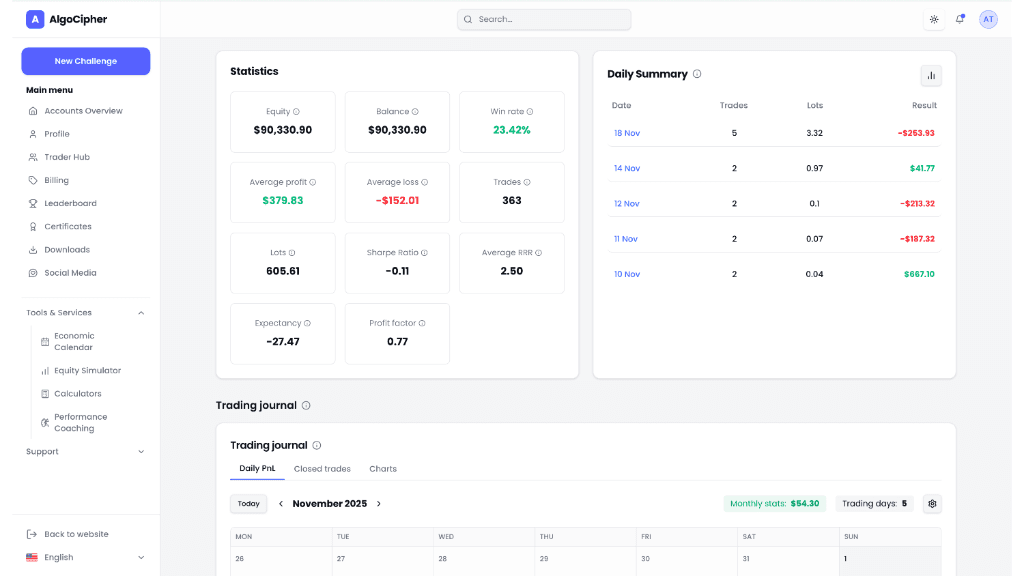This screenshot has width=1024, height=576.
Task: Click the Search input field
Action: point(544,19)
